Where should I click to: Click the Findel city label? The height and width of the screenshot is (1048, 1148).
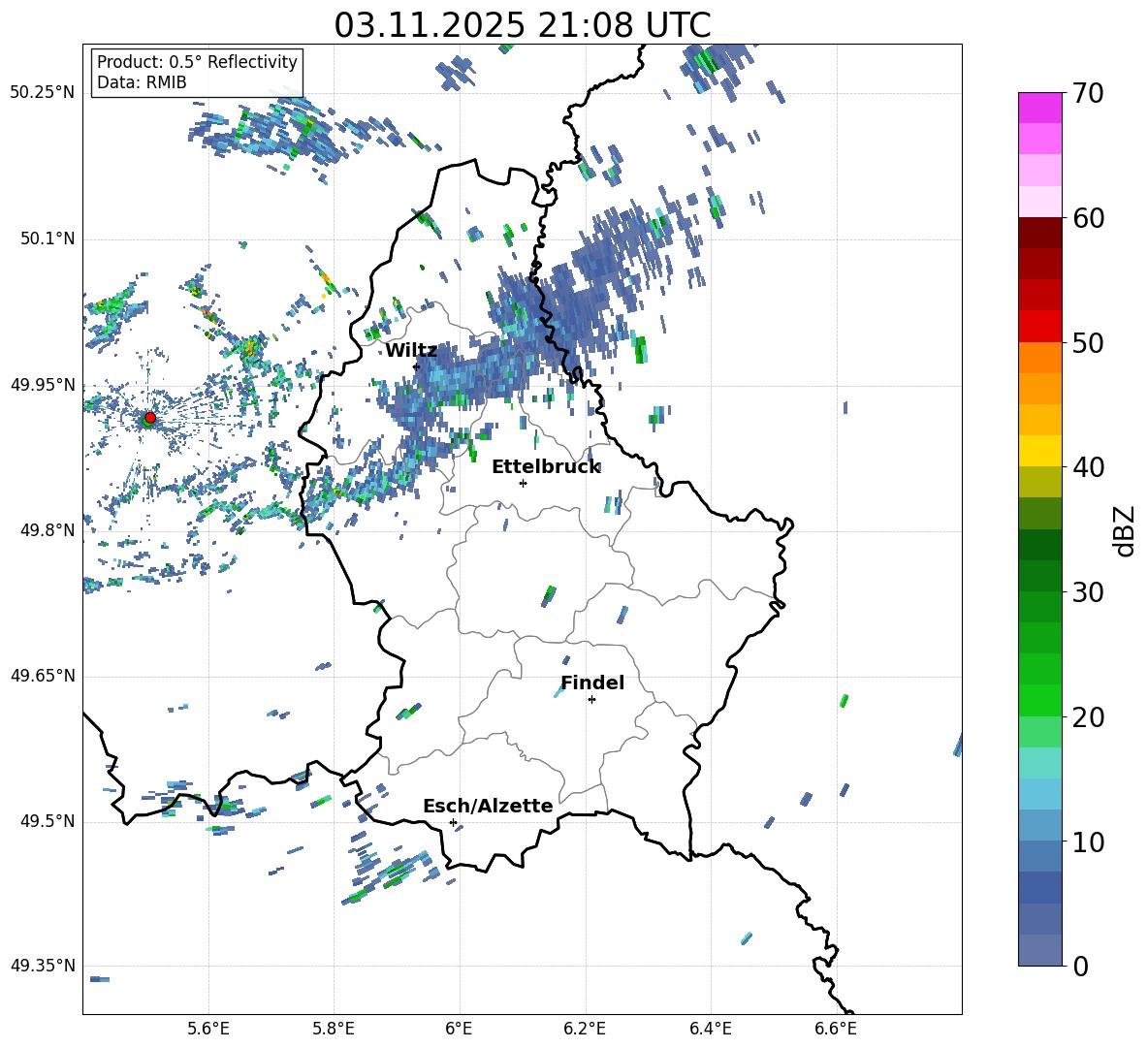coord(592,683)
